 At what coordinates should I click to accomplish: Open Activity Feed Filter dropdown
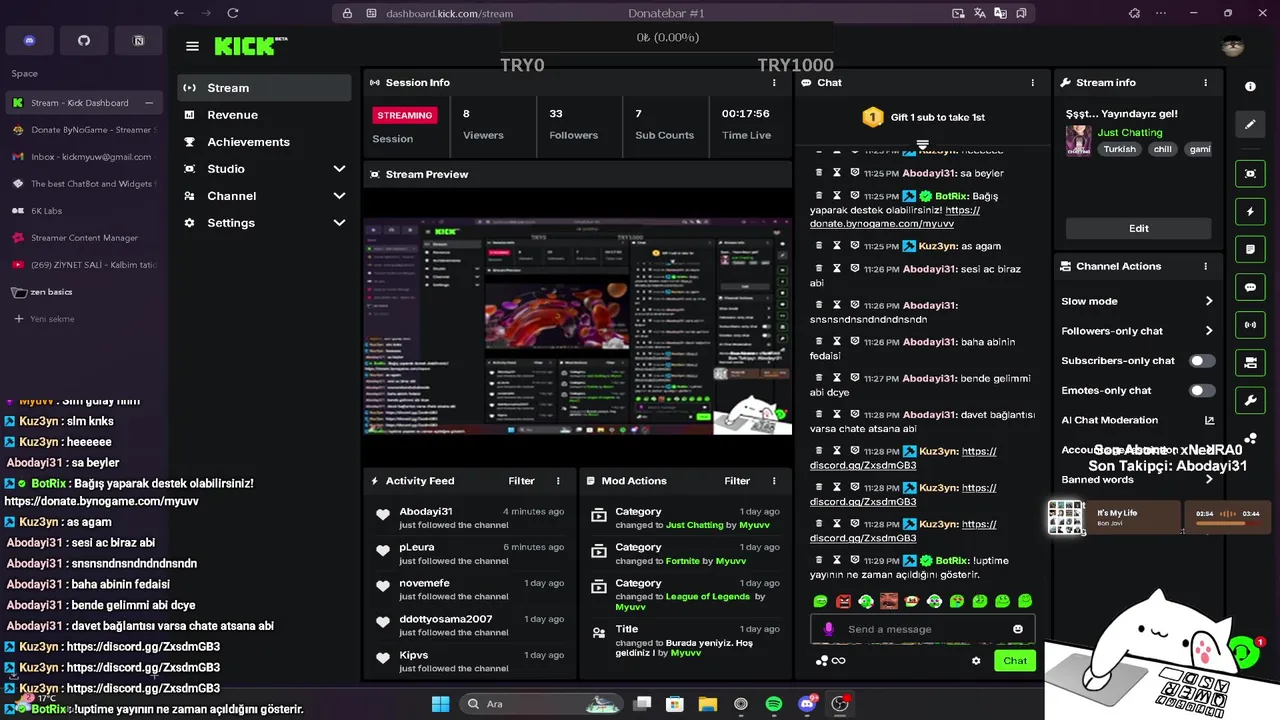click(x=521, y=481)
